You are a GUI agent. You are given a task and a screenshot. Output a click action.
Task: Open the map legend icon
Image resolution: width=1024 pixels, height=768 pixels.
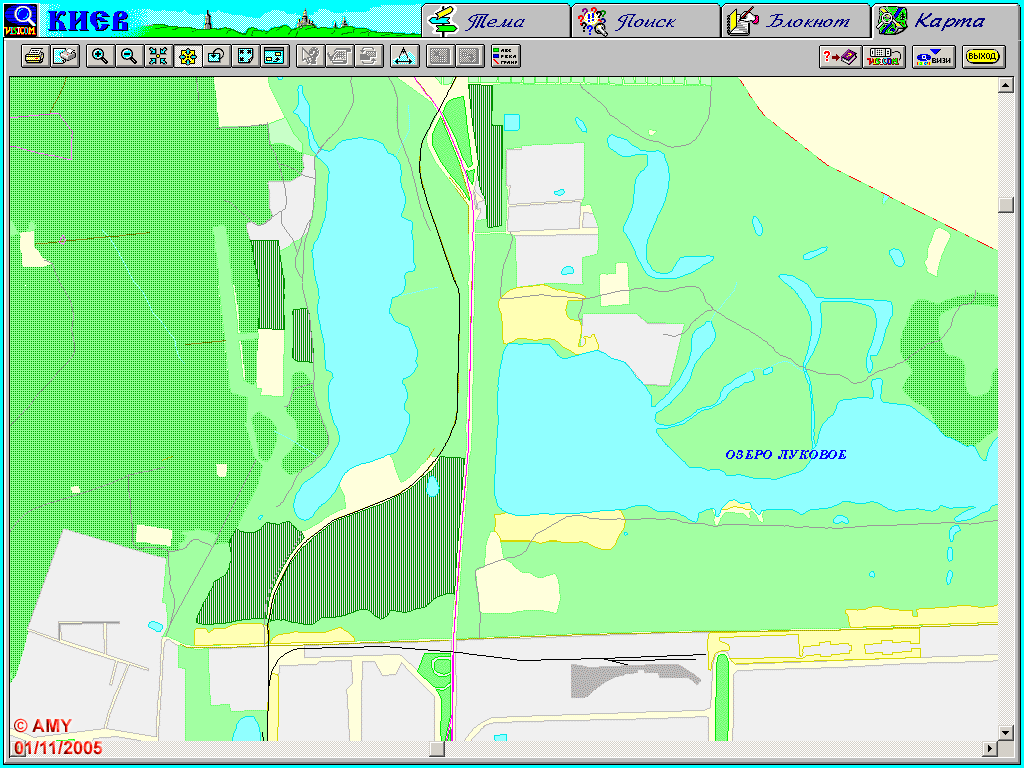click(x=506, y=56)
